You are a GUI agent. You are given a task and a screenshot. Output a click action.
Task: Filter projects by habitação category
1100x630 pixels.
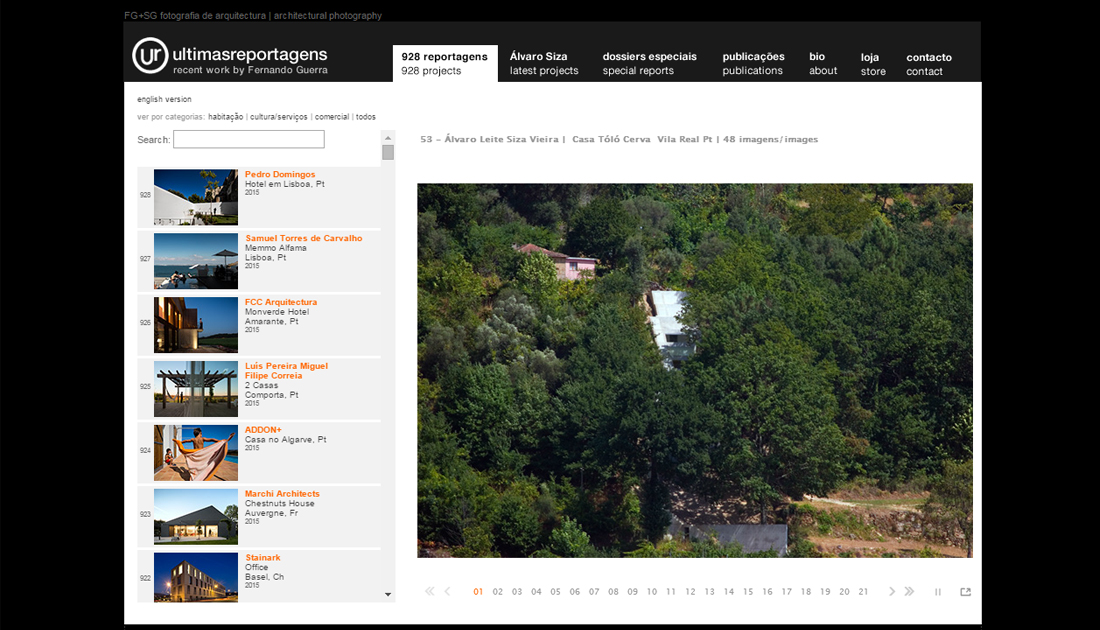[225, 117]
